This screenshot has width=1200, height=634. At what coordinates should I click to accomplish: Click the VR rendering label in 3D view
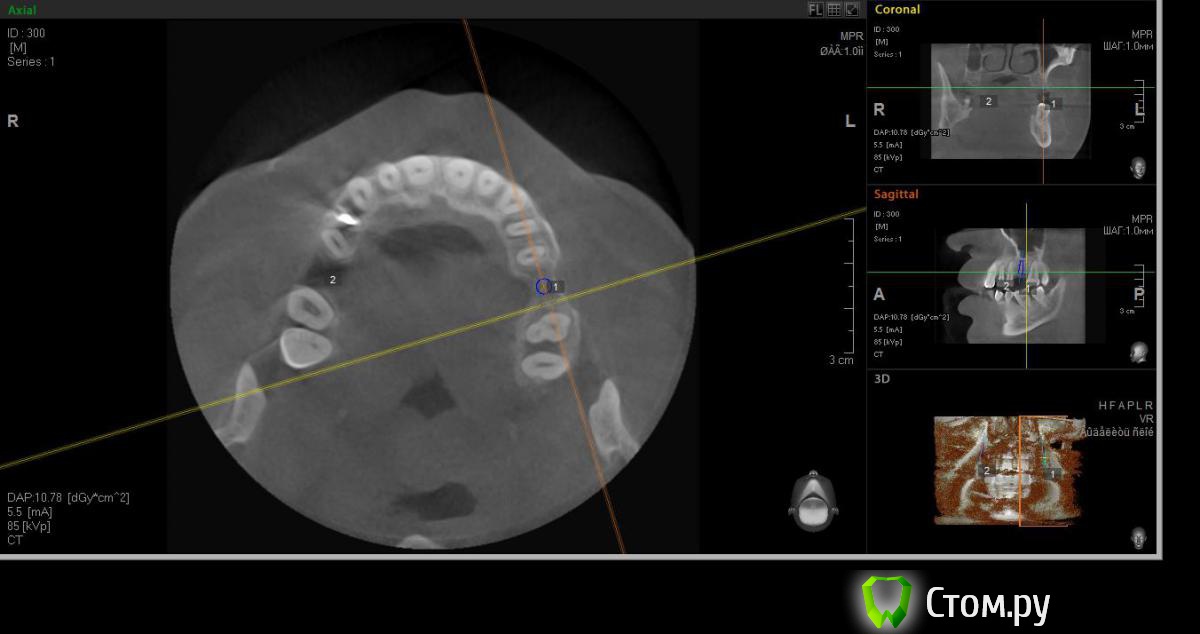(1145, 419)
